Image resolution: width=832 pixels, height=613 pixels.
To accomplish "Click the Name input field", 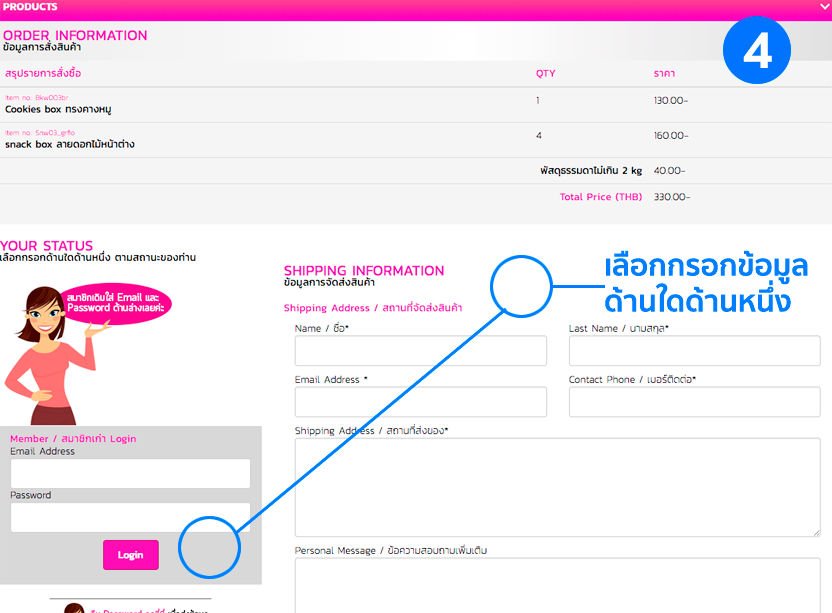I will 420,351.
